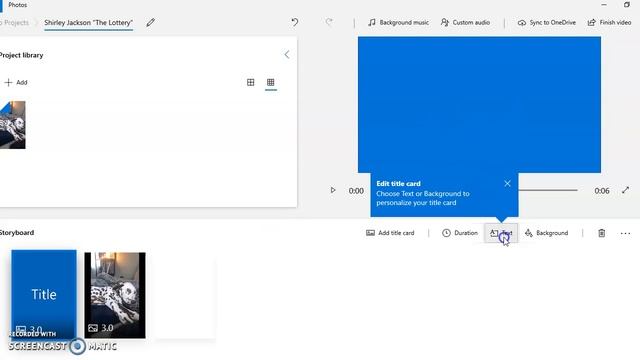Rename video using pencil icon
The image size is (640, 360).
150,22
